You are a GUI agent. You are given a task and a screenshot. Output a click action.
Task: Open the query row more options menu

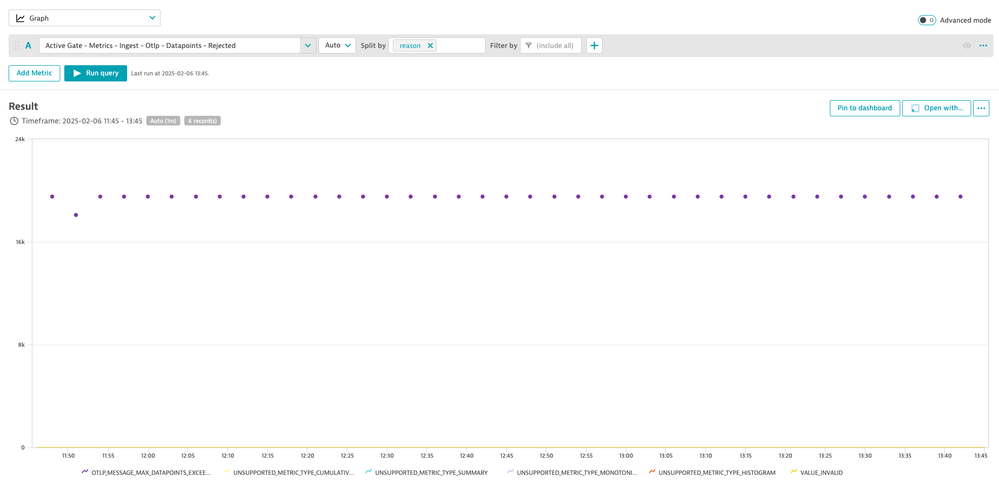point(983,46)
